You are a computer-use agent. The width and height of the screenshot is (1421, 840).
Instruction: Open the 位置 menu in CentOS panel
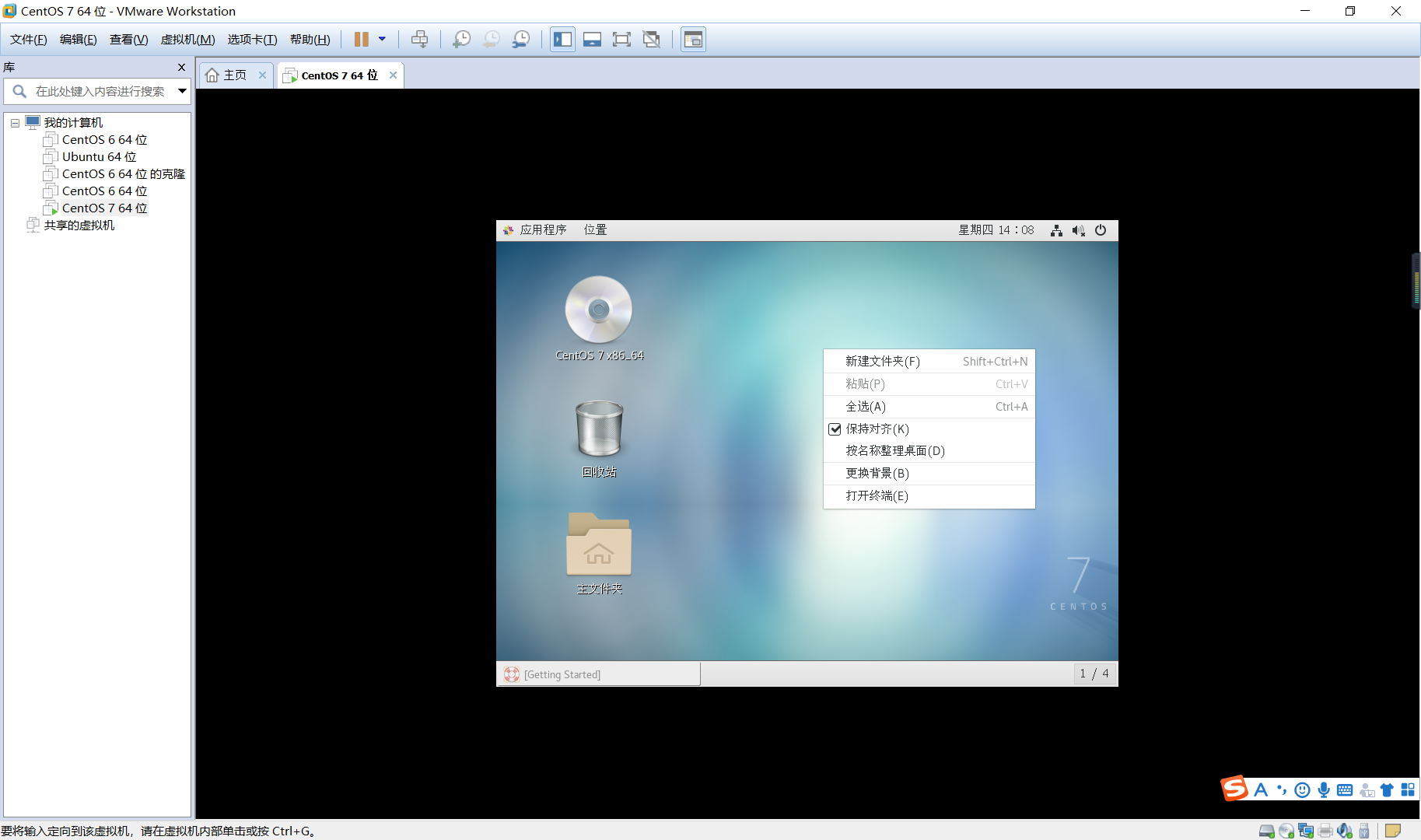tap(596, 230)
